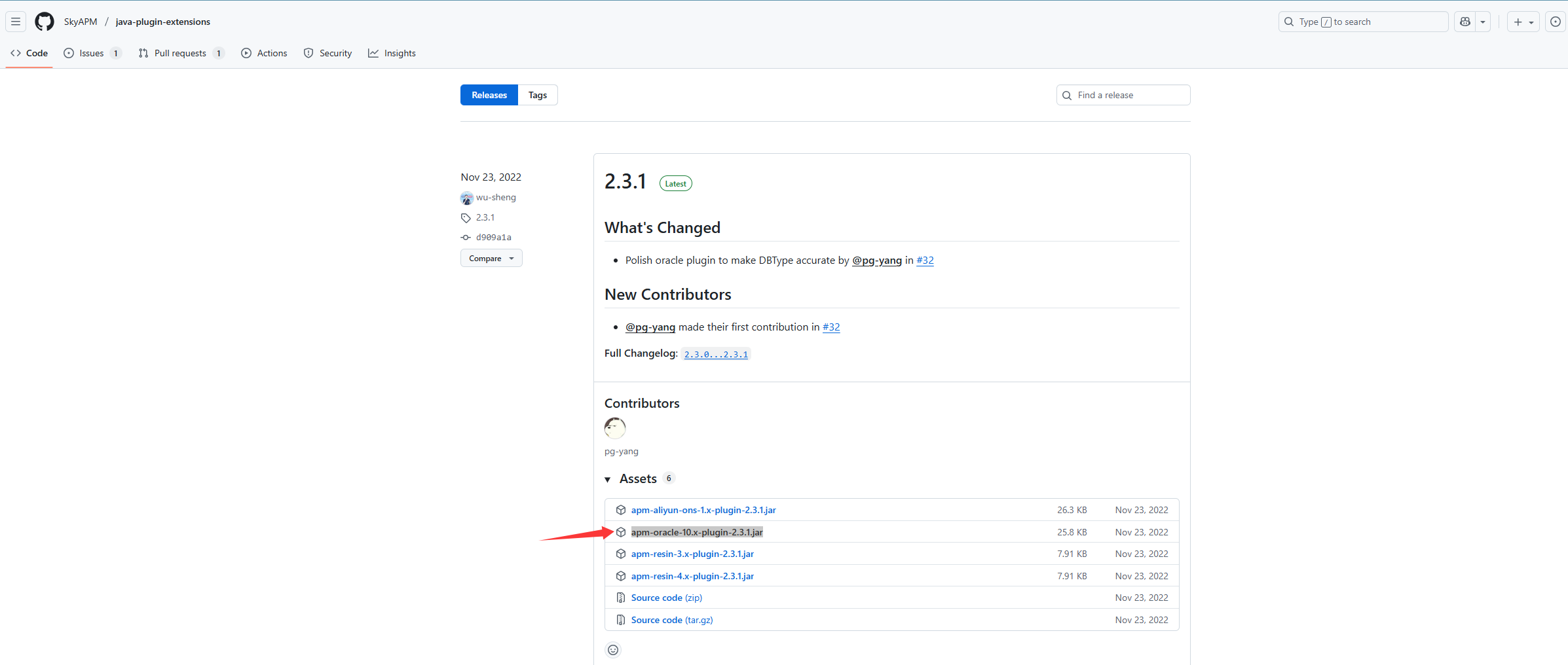Open the 2.3.1 release title
1568x665 pixels.
point(625,181)
